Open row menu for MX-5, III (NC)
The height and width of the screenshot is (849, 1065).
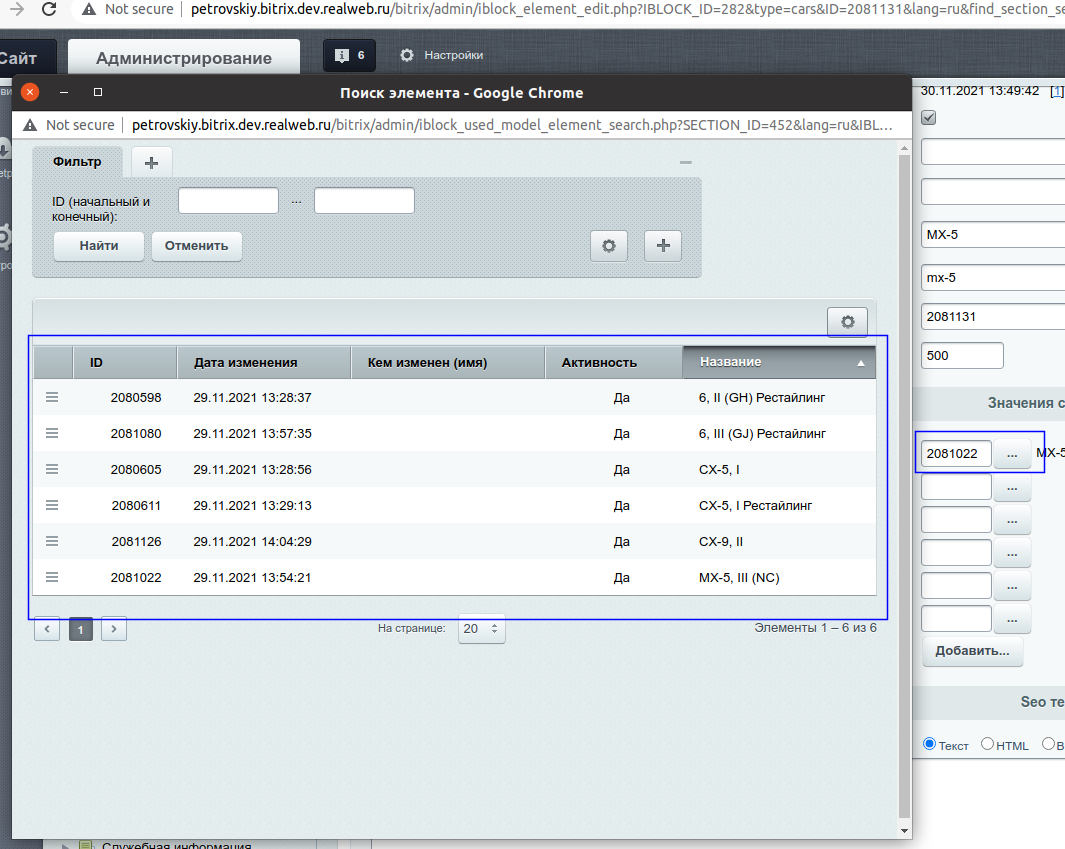52,577
